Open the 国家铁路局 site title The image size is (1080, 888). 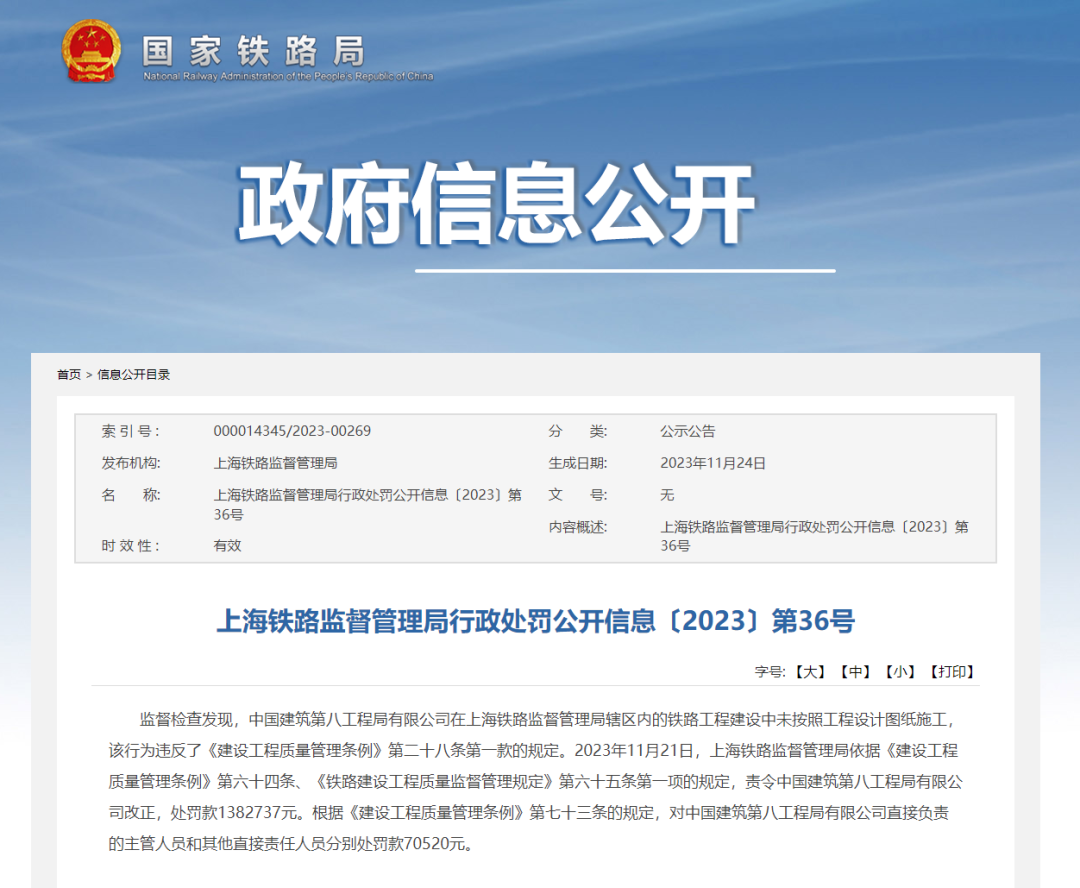pos(253,51)
